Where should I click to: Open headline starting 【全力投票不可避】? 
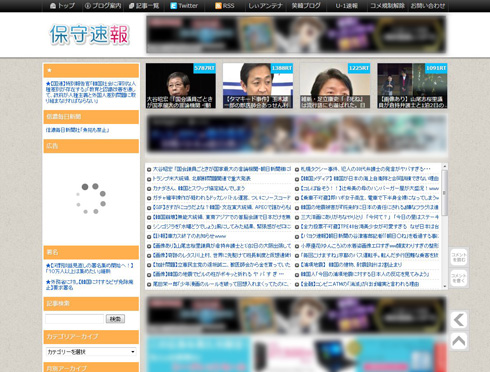(x=370, y=227)
